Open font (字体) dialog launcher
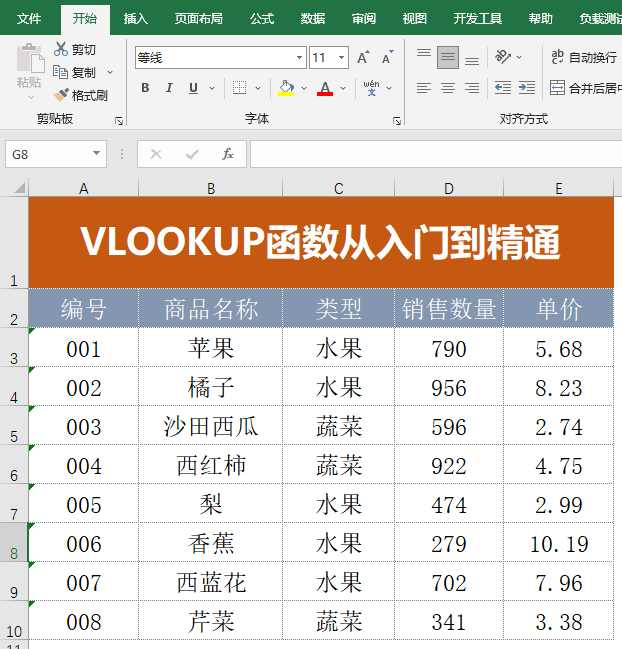 point(397,121)
